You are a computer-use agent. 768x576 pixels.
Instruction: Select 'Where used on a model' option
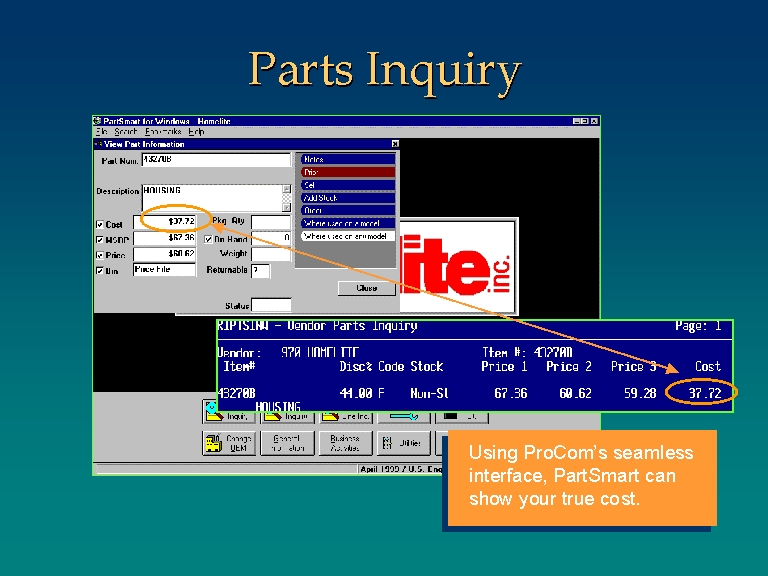pos(348,223)
